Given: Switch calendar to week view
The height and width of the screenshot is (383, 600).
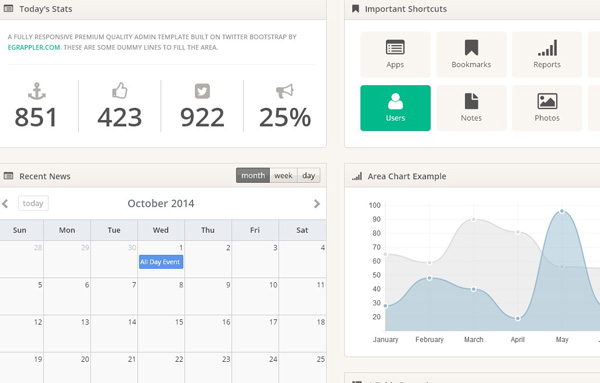Looking at the screenshot, I should pyautogui.click(x=284, y=175).
